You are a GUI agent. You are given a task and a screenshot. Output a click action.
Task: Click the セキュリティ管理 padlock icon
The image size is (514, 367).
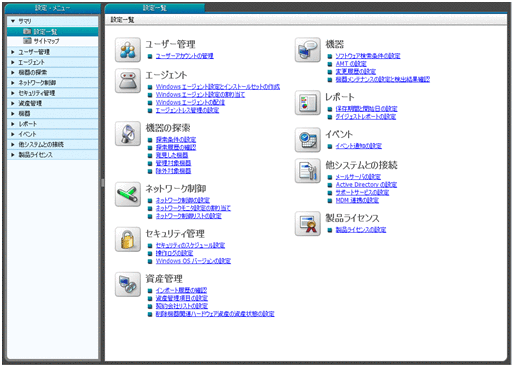pos(128,239)
